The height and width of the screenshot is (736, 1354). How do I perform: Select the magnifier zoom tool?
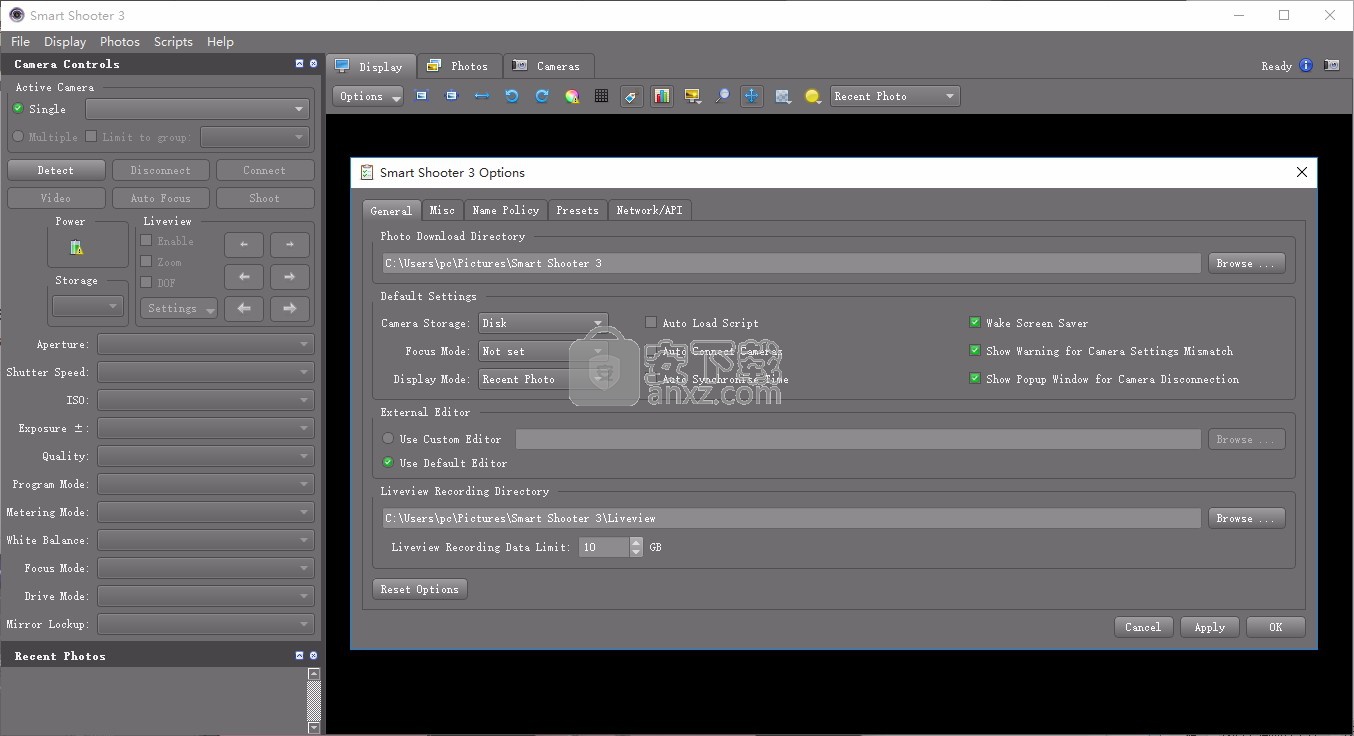tap(722, 96)
